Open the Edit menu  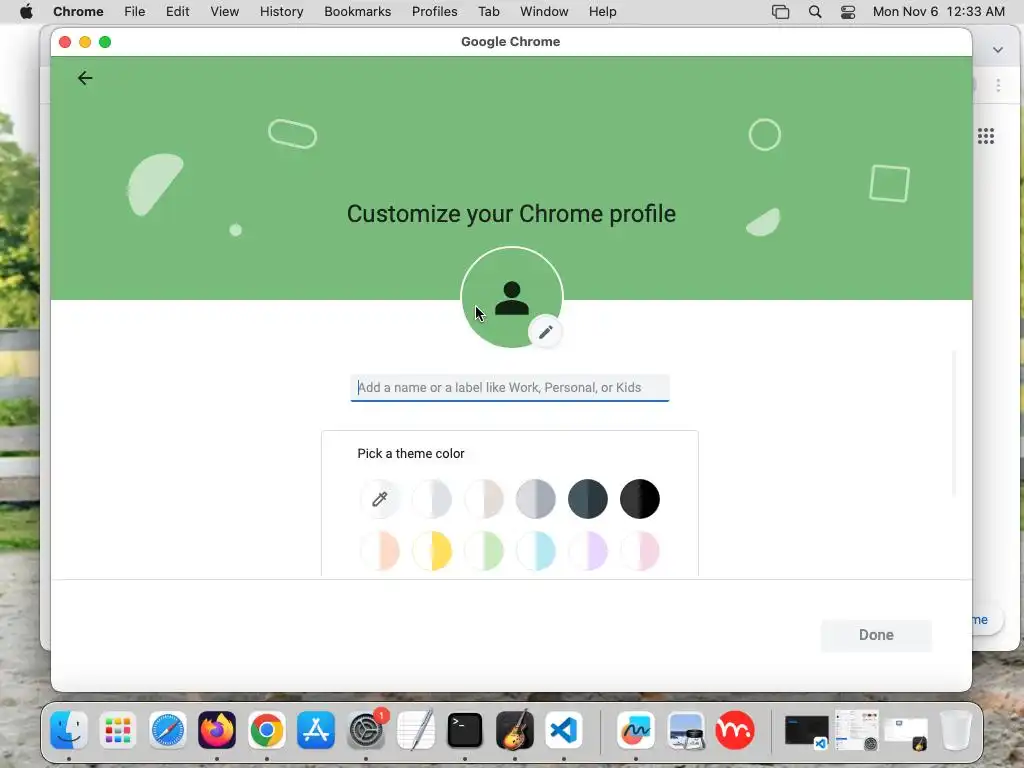pos(178,12)
